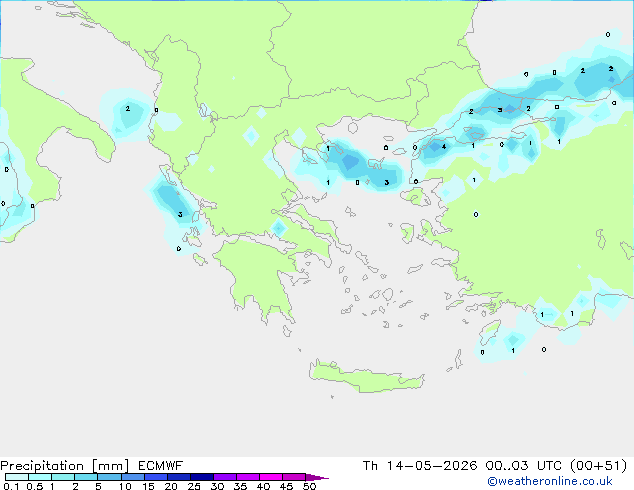Screen dimensions: 634x490
Task: Click the '2' value in the Adriatic Sea
Action: pyautogui.click(x=128, y=108)
